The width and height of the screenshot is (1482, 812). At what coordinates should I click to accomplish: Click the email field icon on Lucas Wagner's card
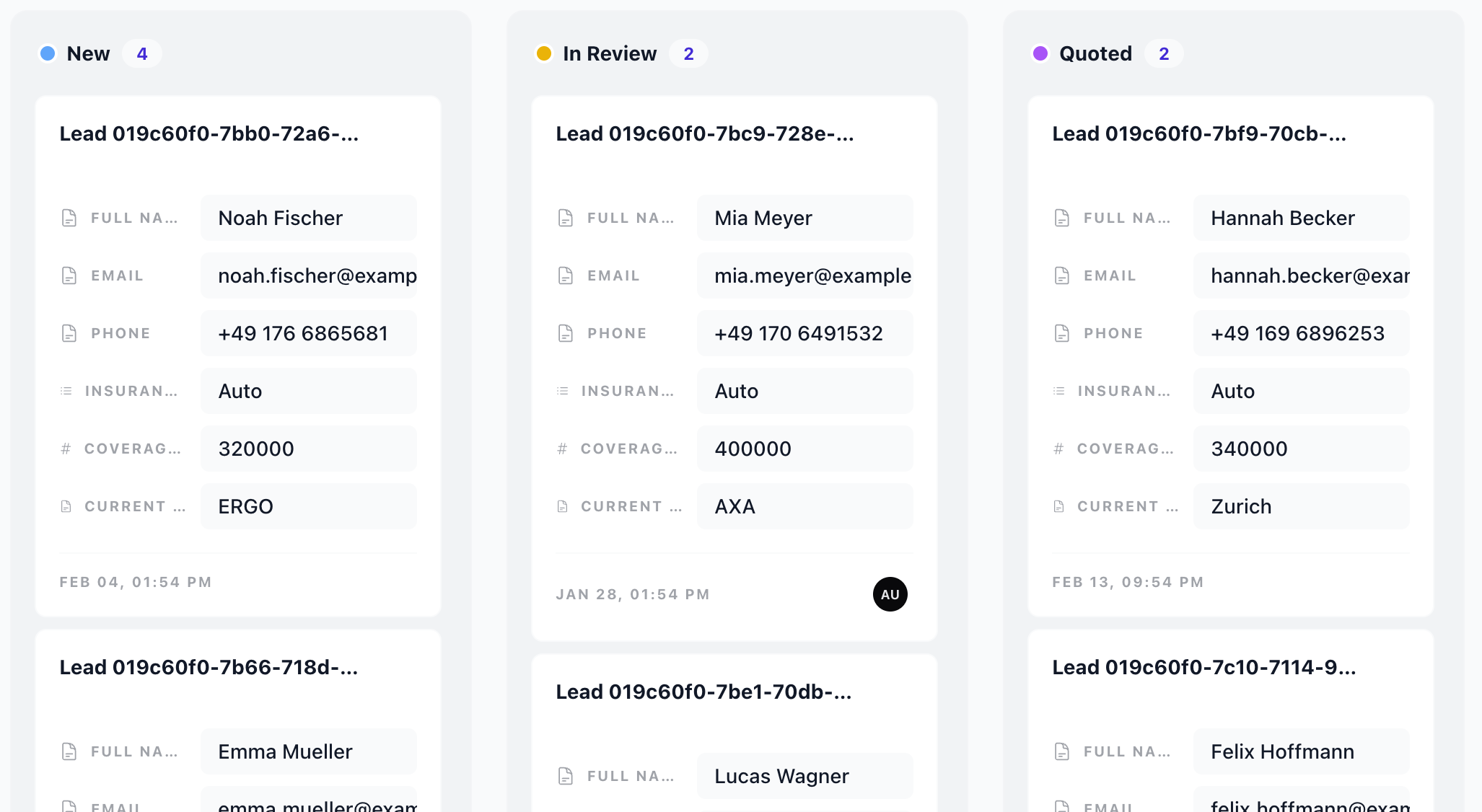(x=564, y=808)
